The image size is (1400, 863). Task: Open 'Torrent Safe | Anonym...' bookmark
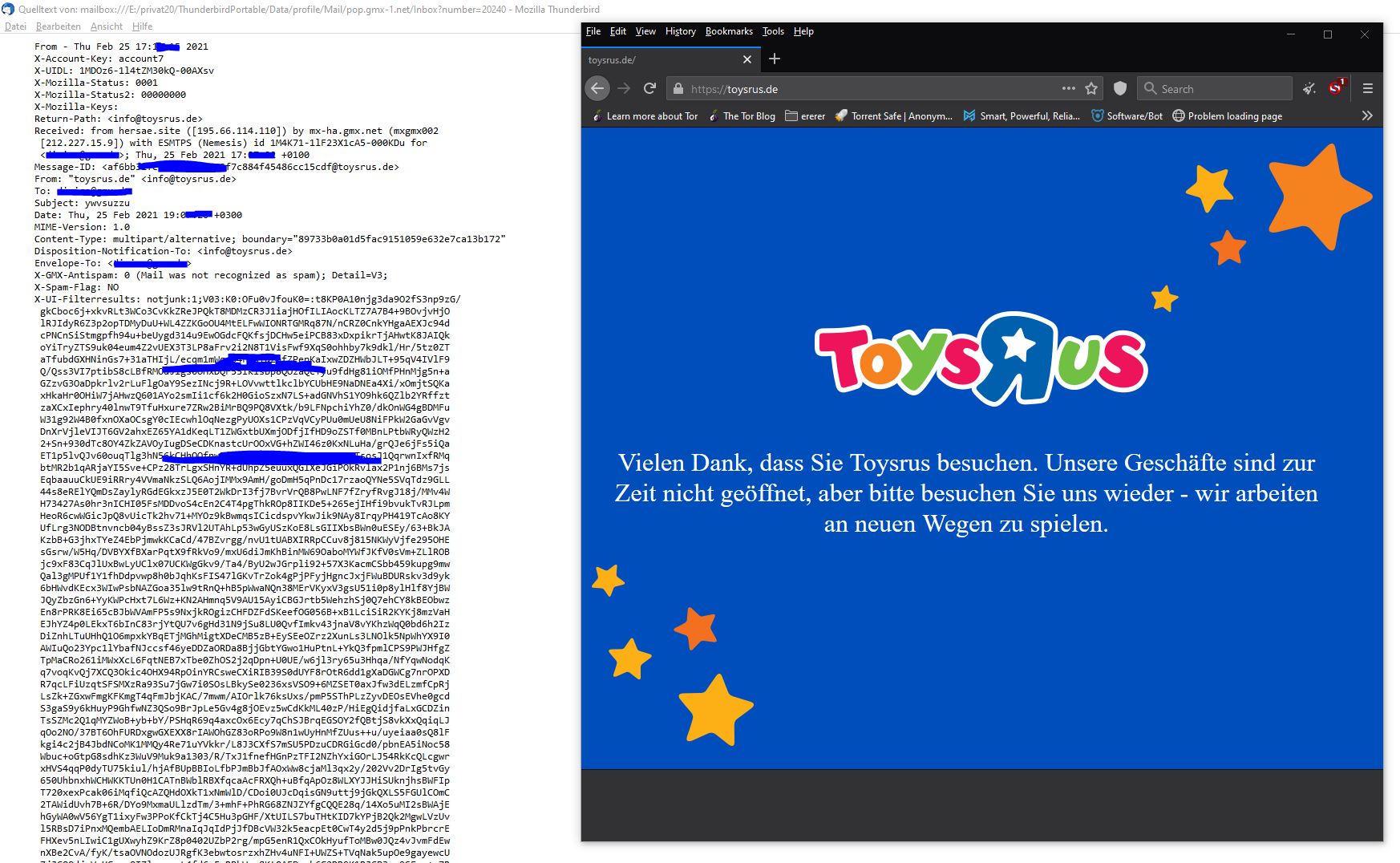pos(893,115)
